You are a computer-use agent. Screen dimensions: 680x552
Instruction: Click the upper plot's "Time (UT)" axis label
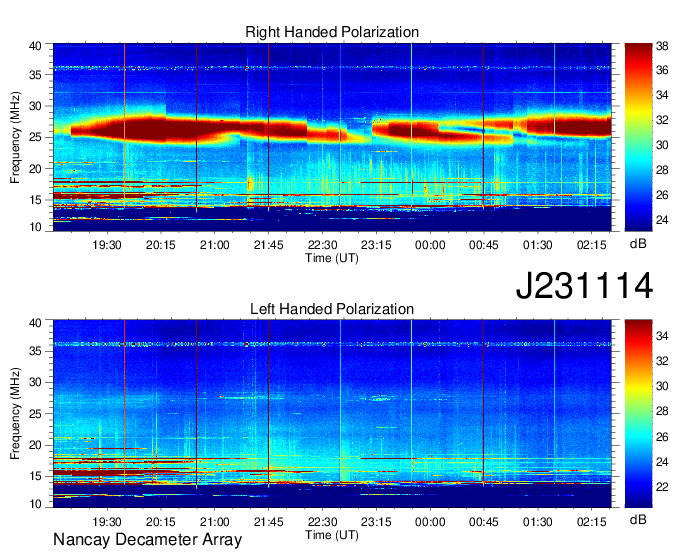pos(332,258)
